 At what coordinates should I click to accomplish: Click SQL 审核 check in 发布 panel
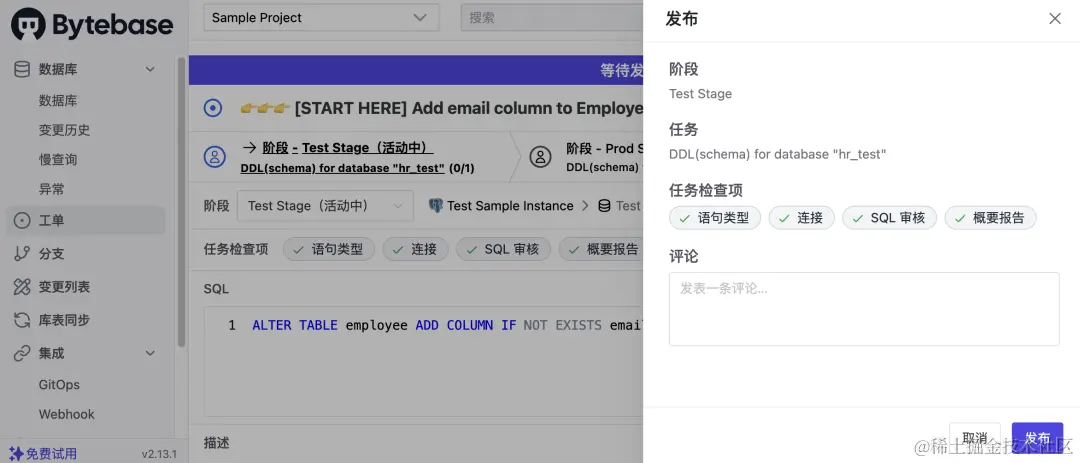(x=889, y=218)
